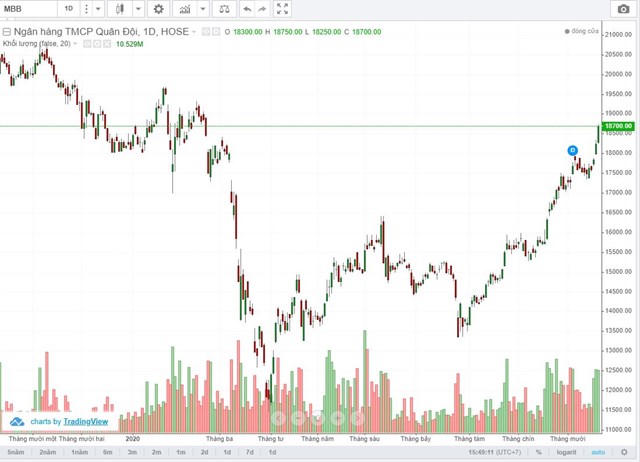Select the 7d time range
The height and width of the screenshot is (462, 640).
[x=250, y=452]
